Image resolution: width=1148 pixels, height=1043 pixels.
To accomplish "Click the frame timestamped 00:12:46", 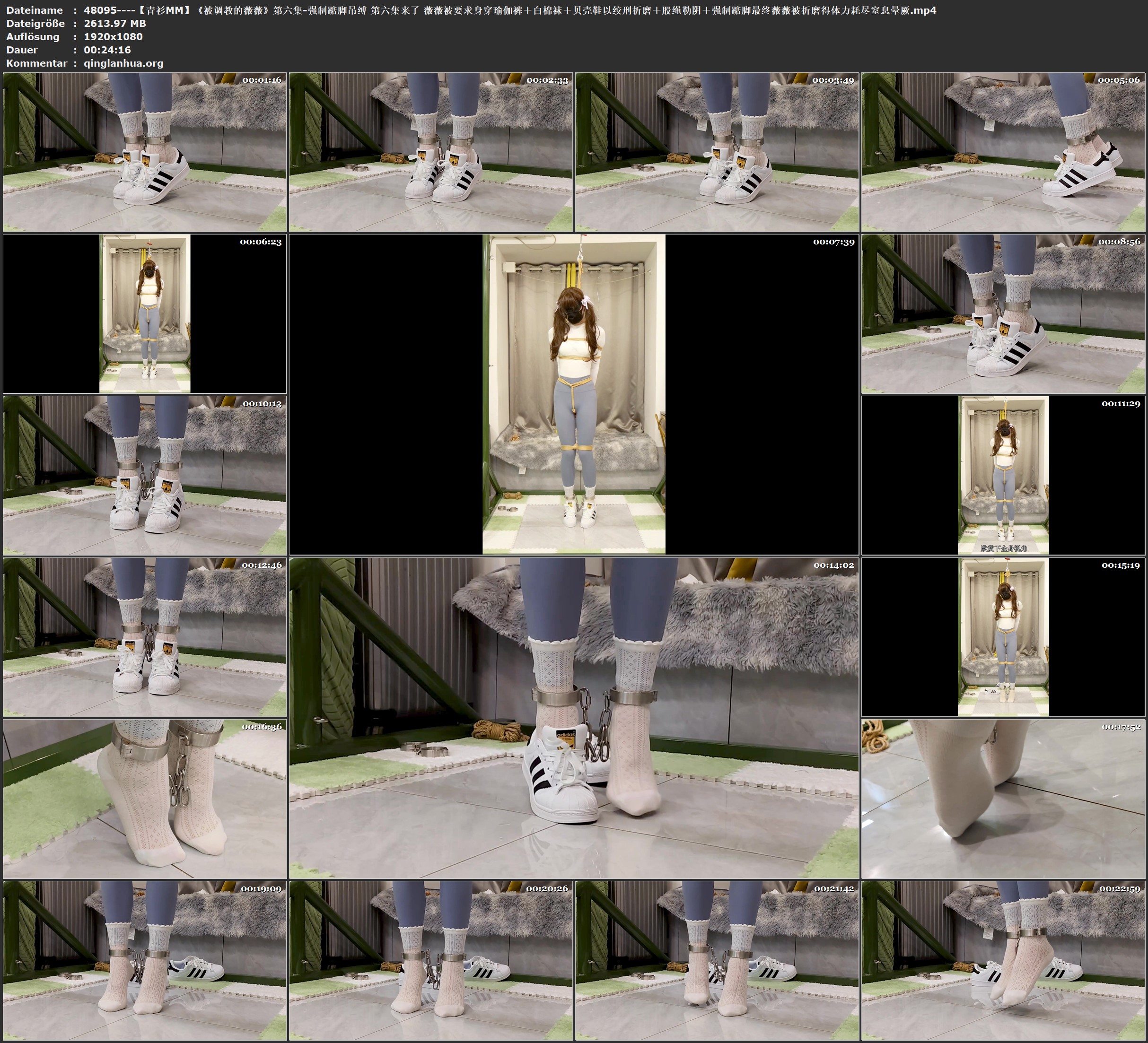I will coord(145,636).
